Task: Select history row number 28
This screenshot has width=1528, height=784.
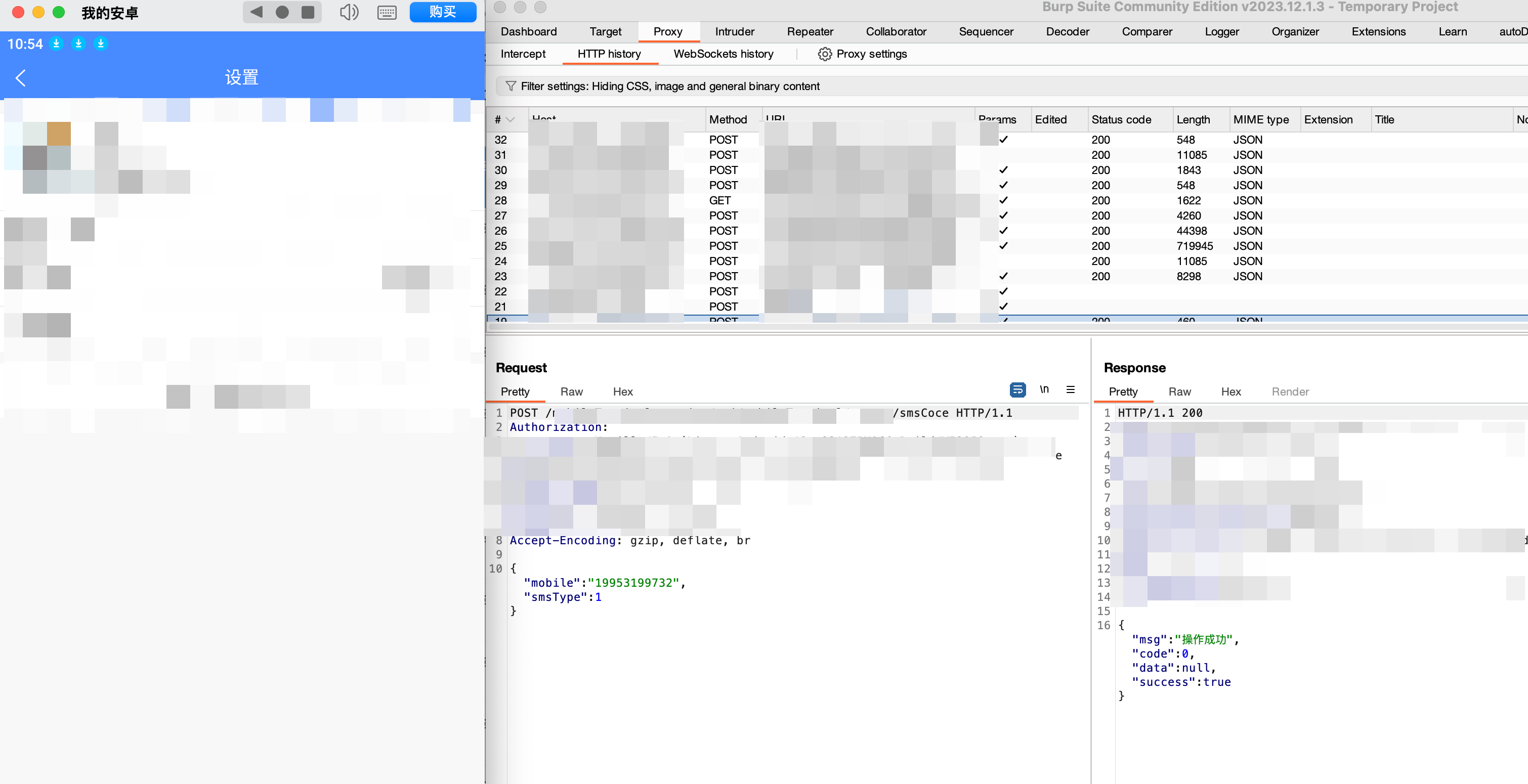Action: (500, 200)
